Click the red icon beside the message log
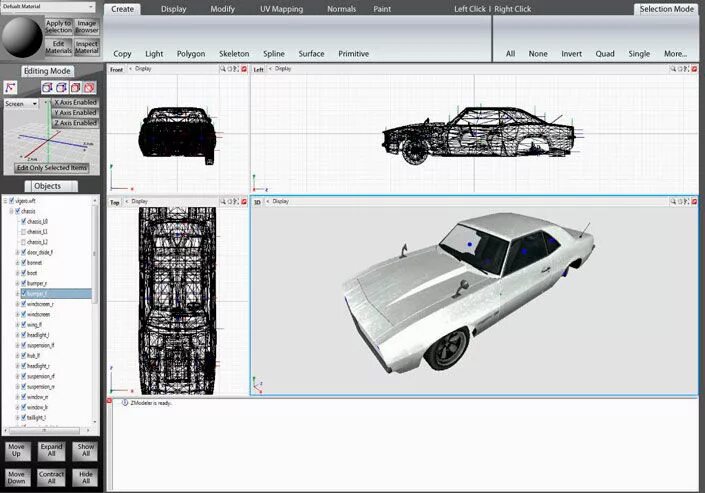The width and height of the screenshot is (705, 493). (x=111, y=402)
